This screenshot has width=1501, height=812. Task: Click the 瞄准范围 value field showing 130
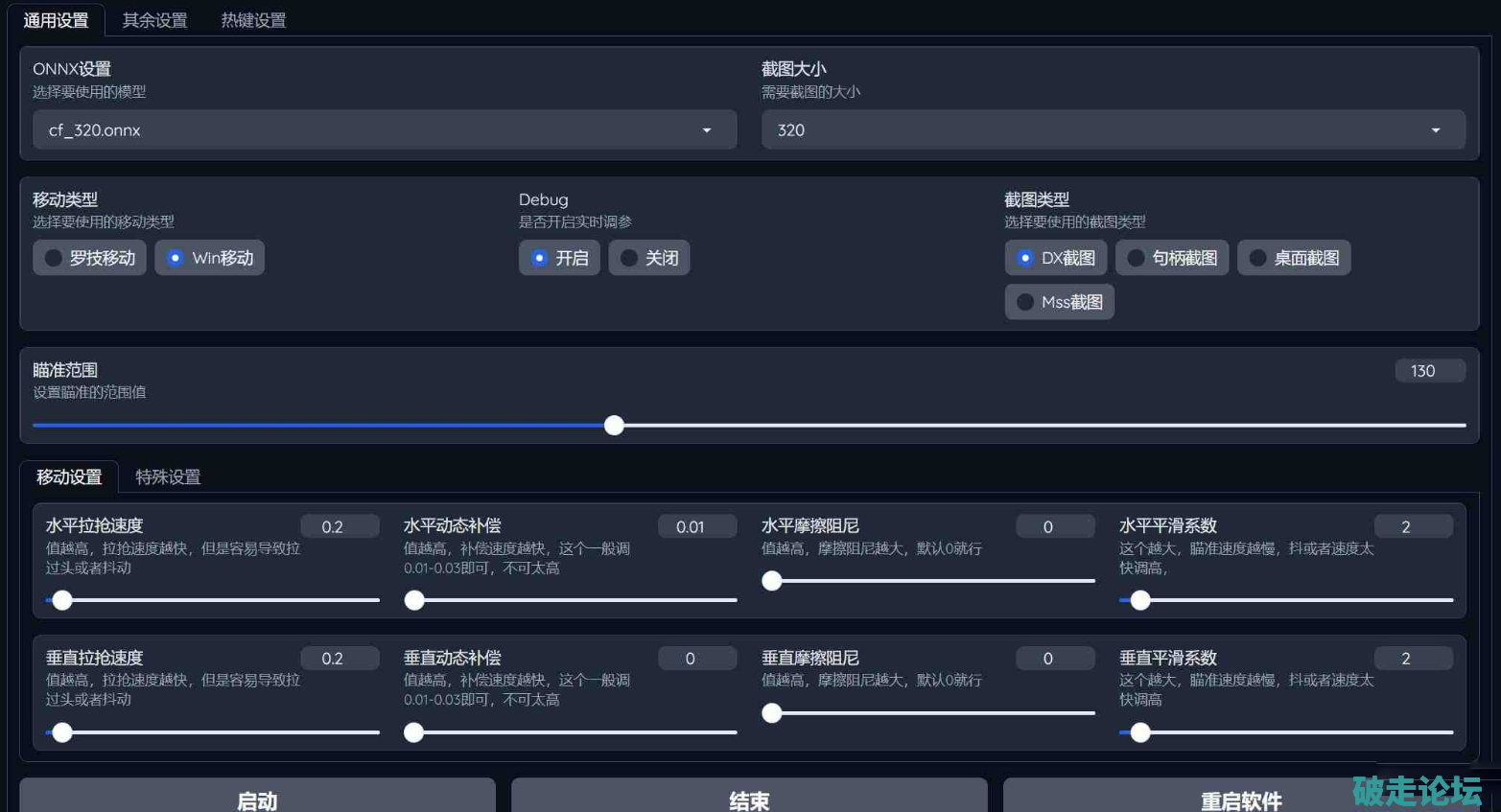point(1429,371)
